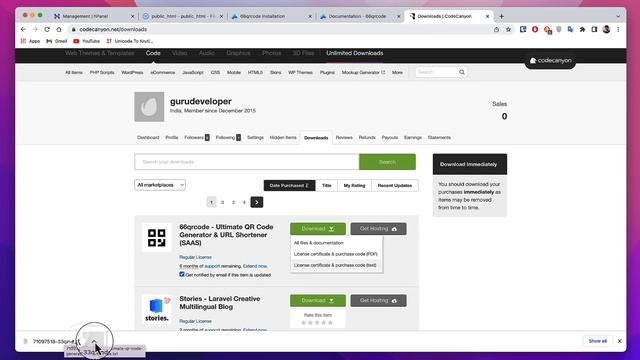Open the browser home icon
This screenshot has height=360, width=640.
59,29
